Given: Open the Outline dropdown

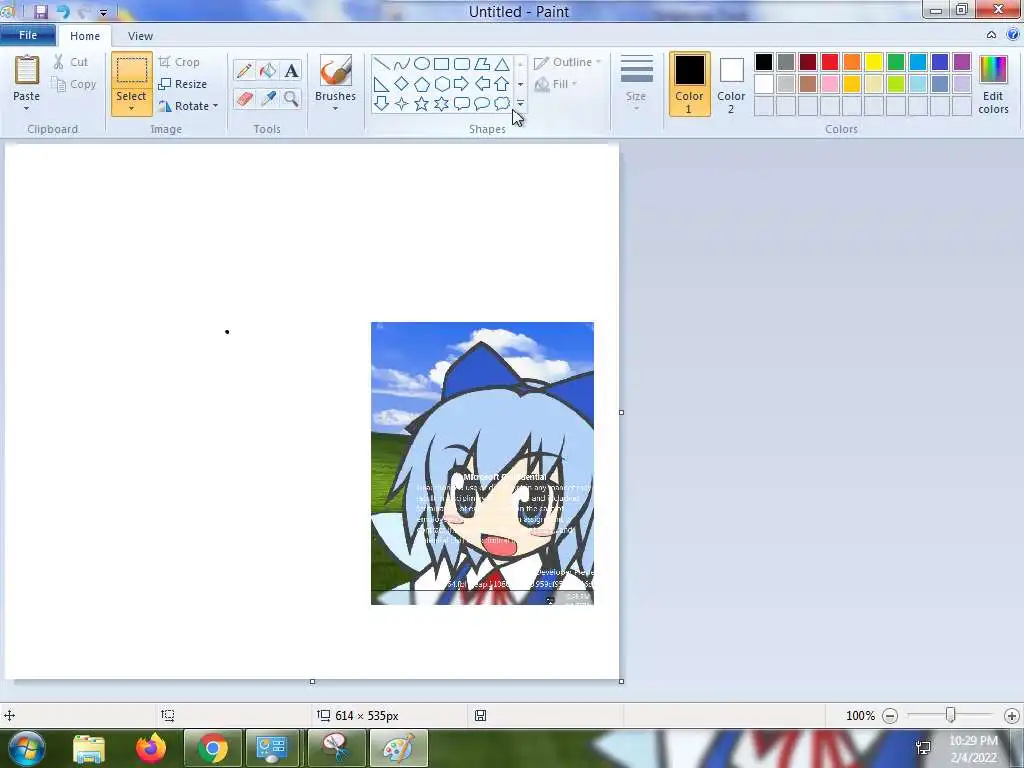Looking at the screenshot, I should click(567, 63).
